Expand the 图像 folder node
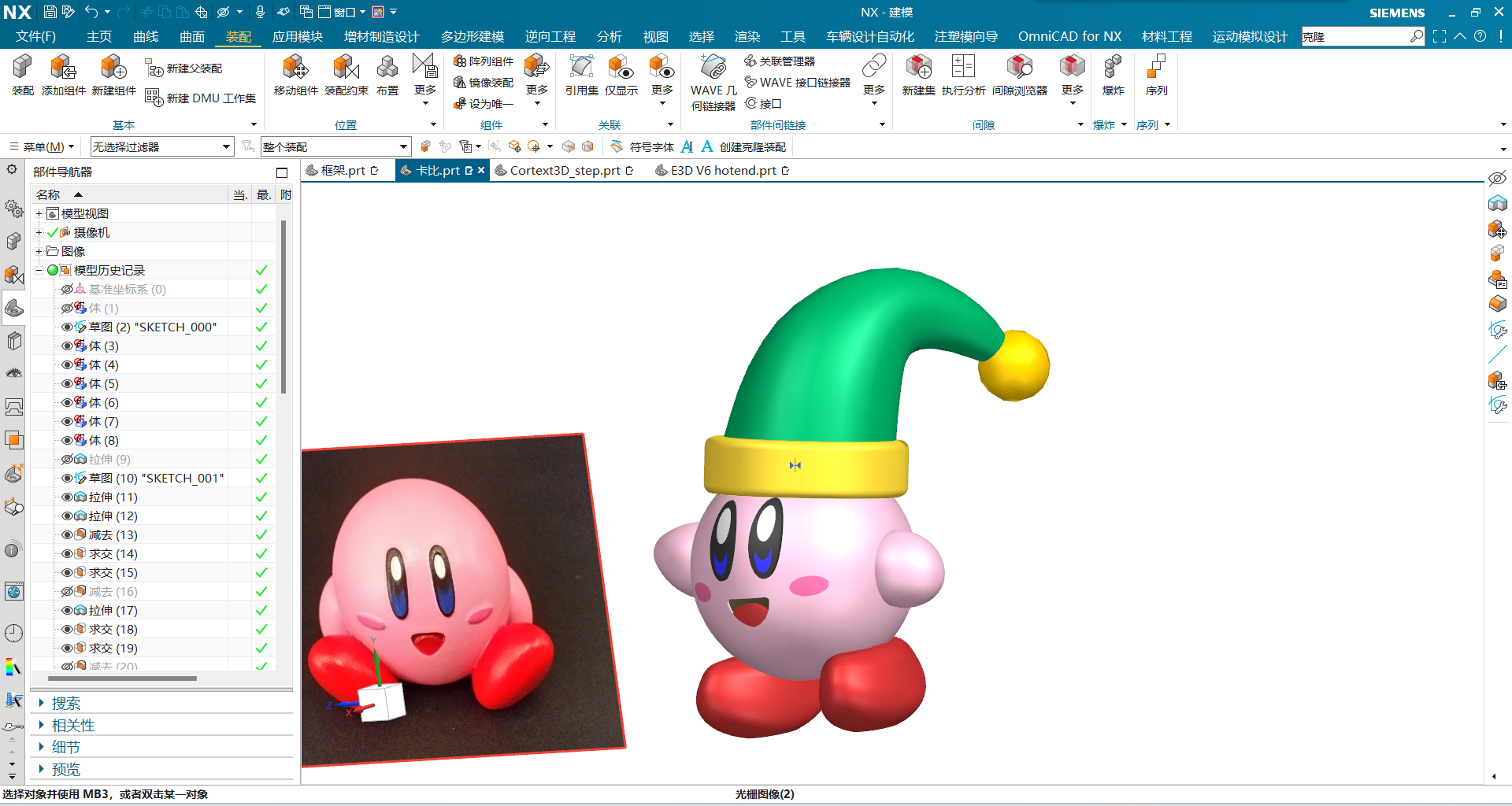Screen dimensions: 1512x806 tap(39, 252)
